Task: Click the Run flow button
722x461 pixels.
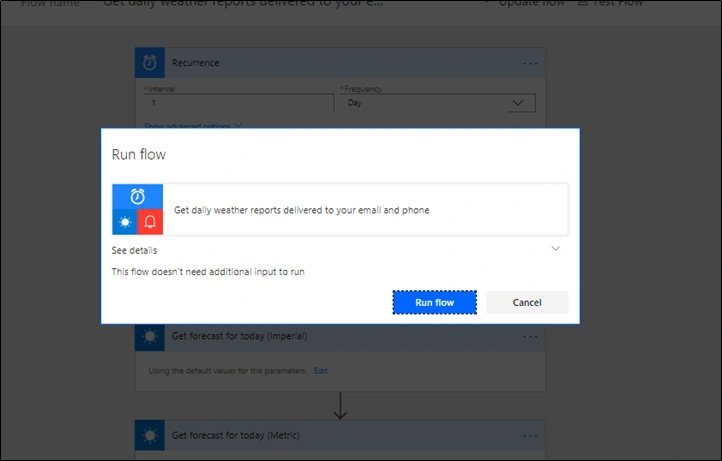Action: [x=434, y=303]
